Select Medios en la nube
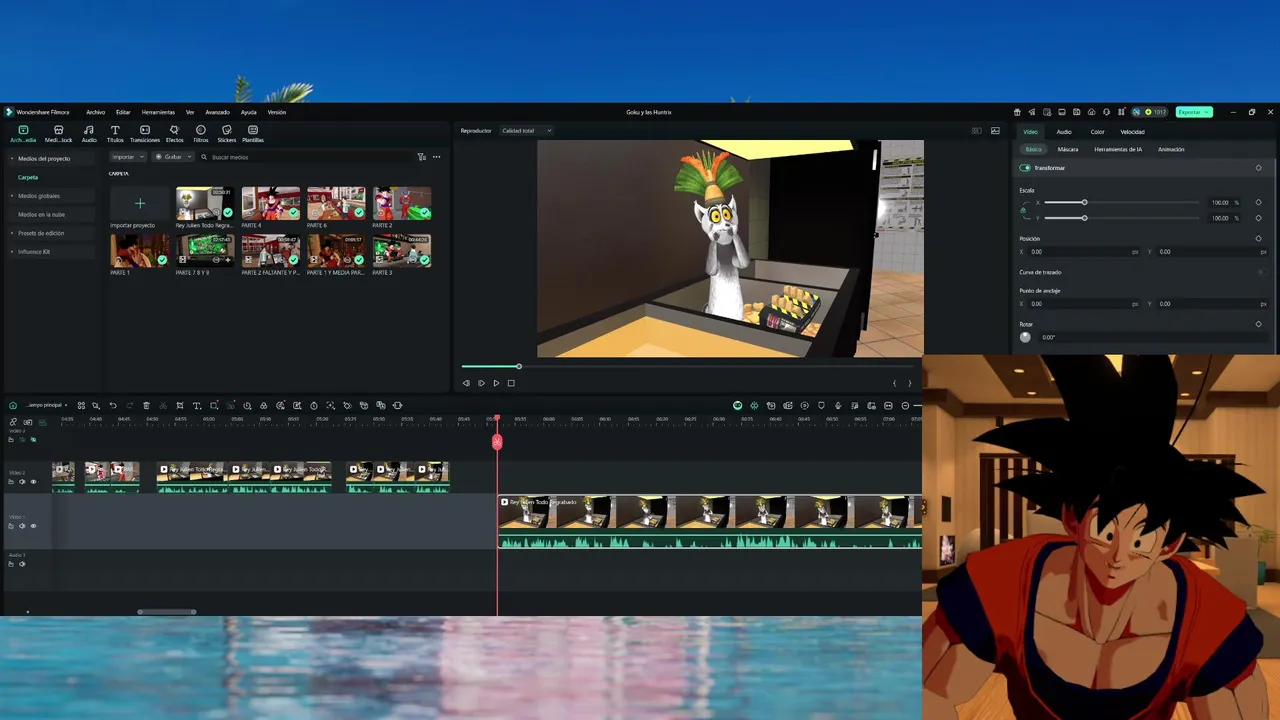 [x=41, y=215]
